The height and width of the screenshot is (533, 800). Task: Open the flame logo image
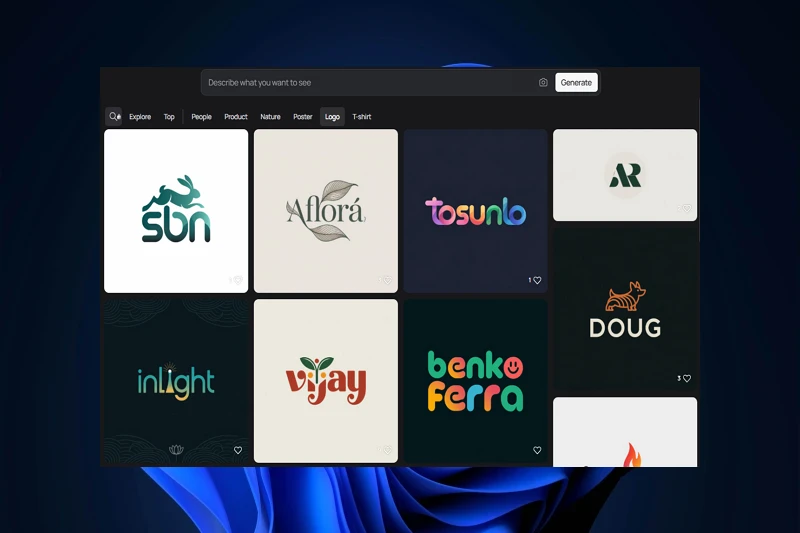click(625, 432)
